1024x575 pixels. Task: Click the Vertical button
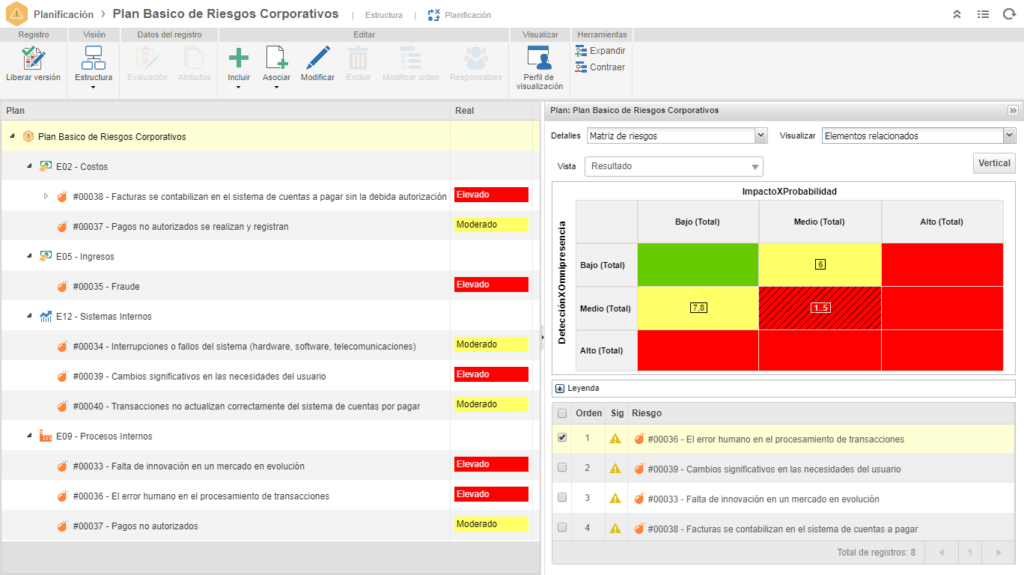click(993, 163)
